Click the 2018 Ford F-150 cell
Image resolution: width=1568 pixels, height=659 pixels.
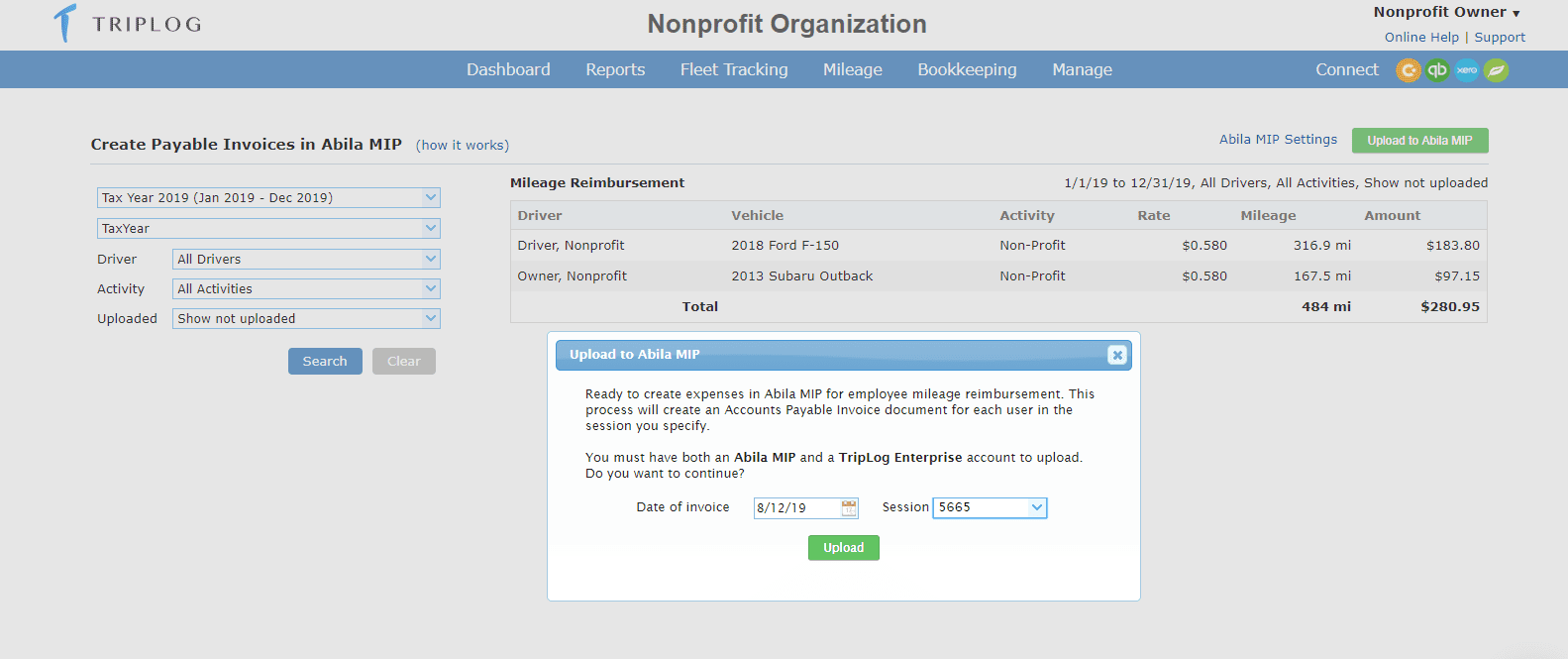784,245
